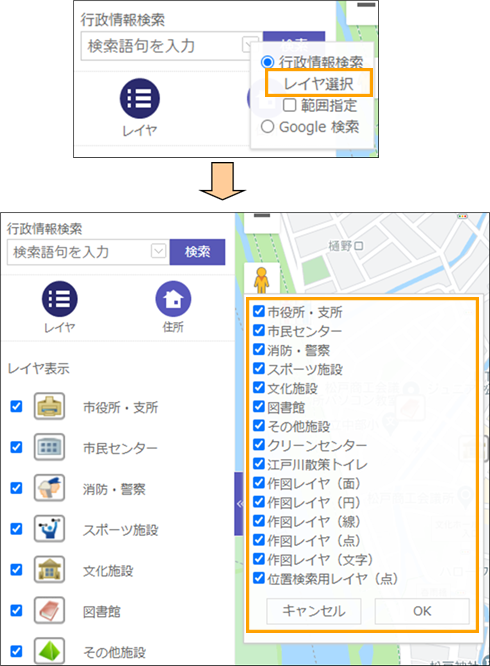490x666 pixels.
Task: Open the search options dropdown arrow in the lower panel
Action: click(158, 251)
